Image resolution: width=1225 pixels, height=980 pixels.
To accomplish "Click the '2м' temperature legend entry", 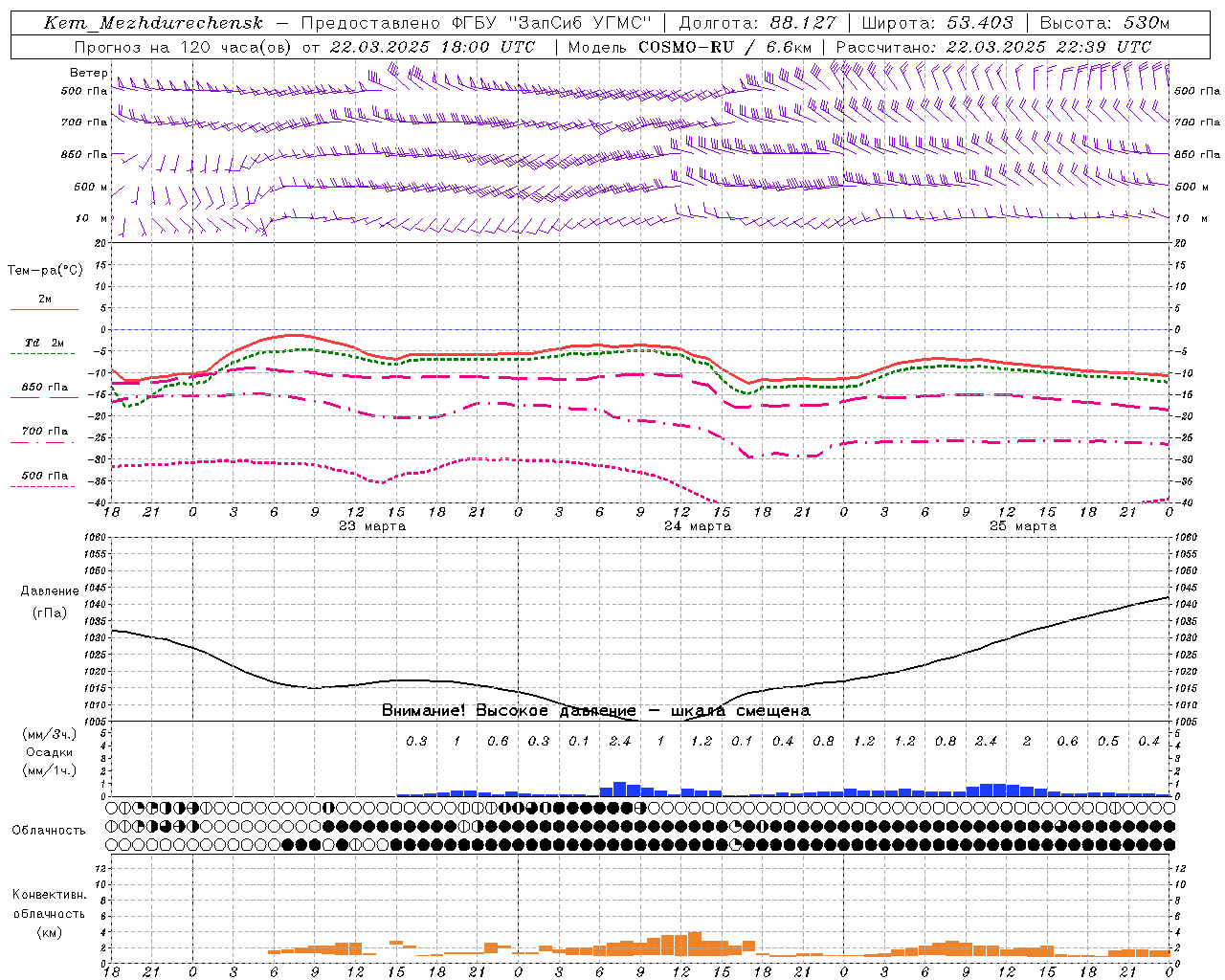I will tap(45, 300).
